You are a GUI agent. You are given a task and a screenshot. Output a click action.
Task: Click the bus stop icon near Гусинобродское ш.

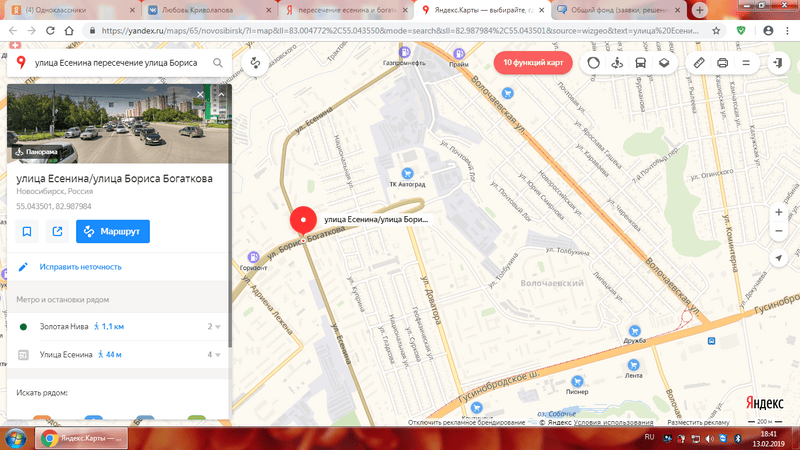point(711,341)
